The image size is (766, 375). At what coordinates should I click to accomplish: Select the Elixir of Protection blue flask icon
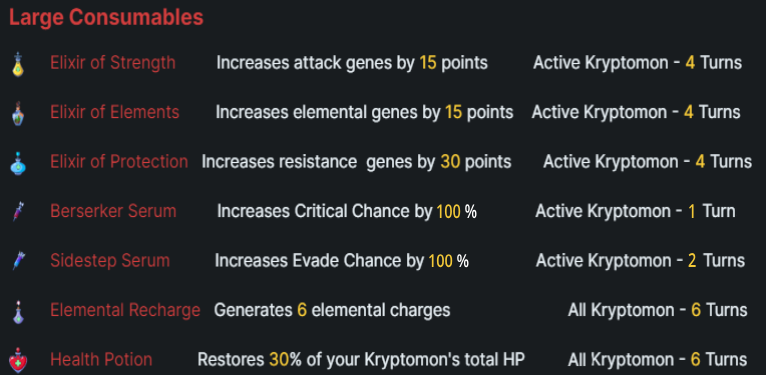18,163
